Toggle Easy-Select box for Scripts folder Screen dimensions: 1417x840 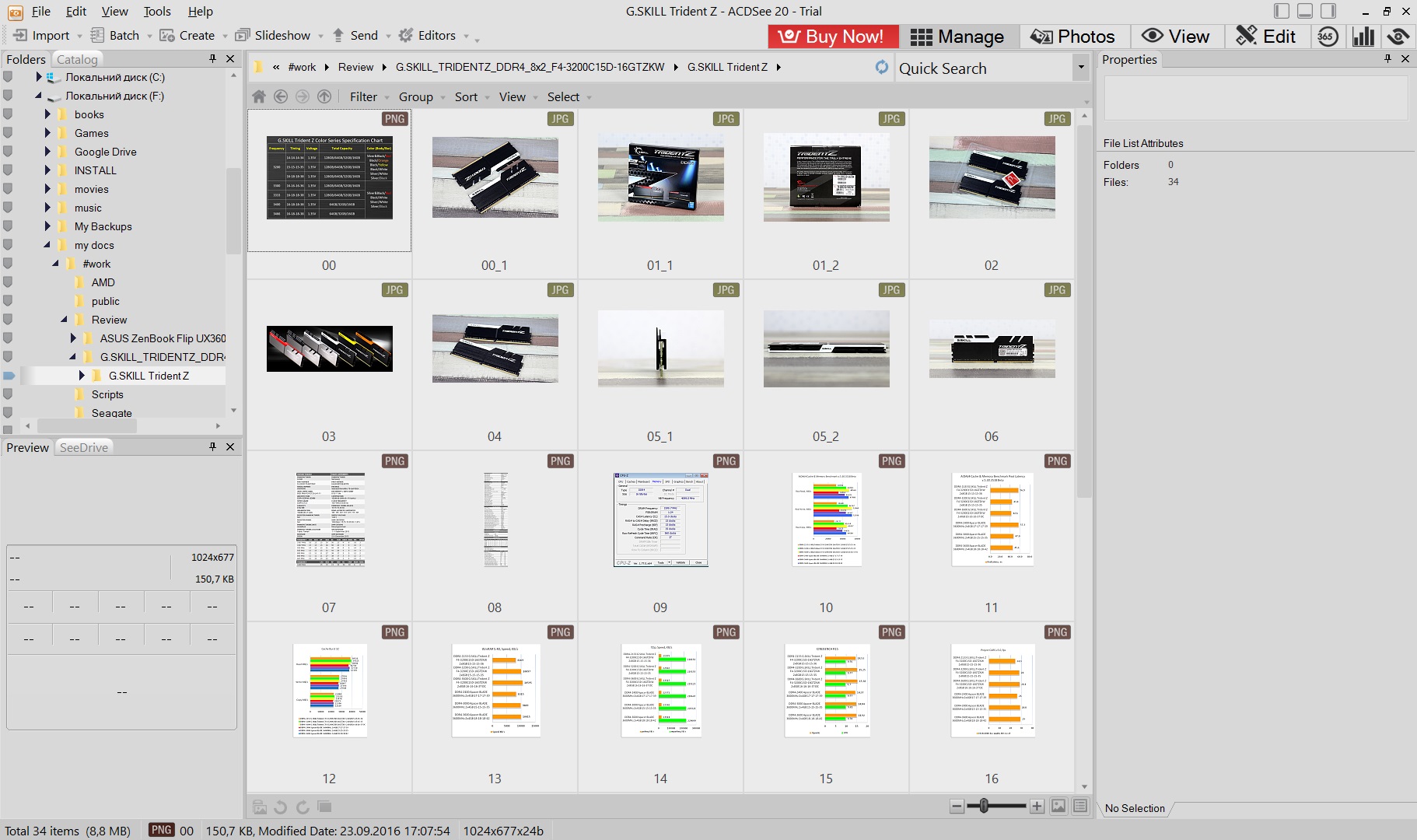(x=8, y=394)
